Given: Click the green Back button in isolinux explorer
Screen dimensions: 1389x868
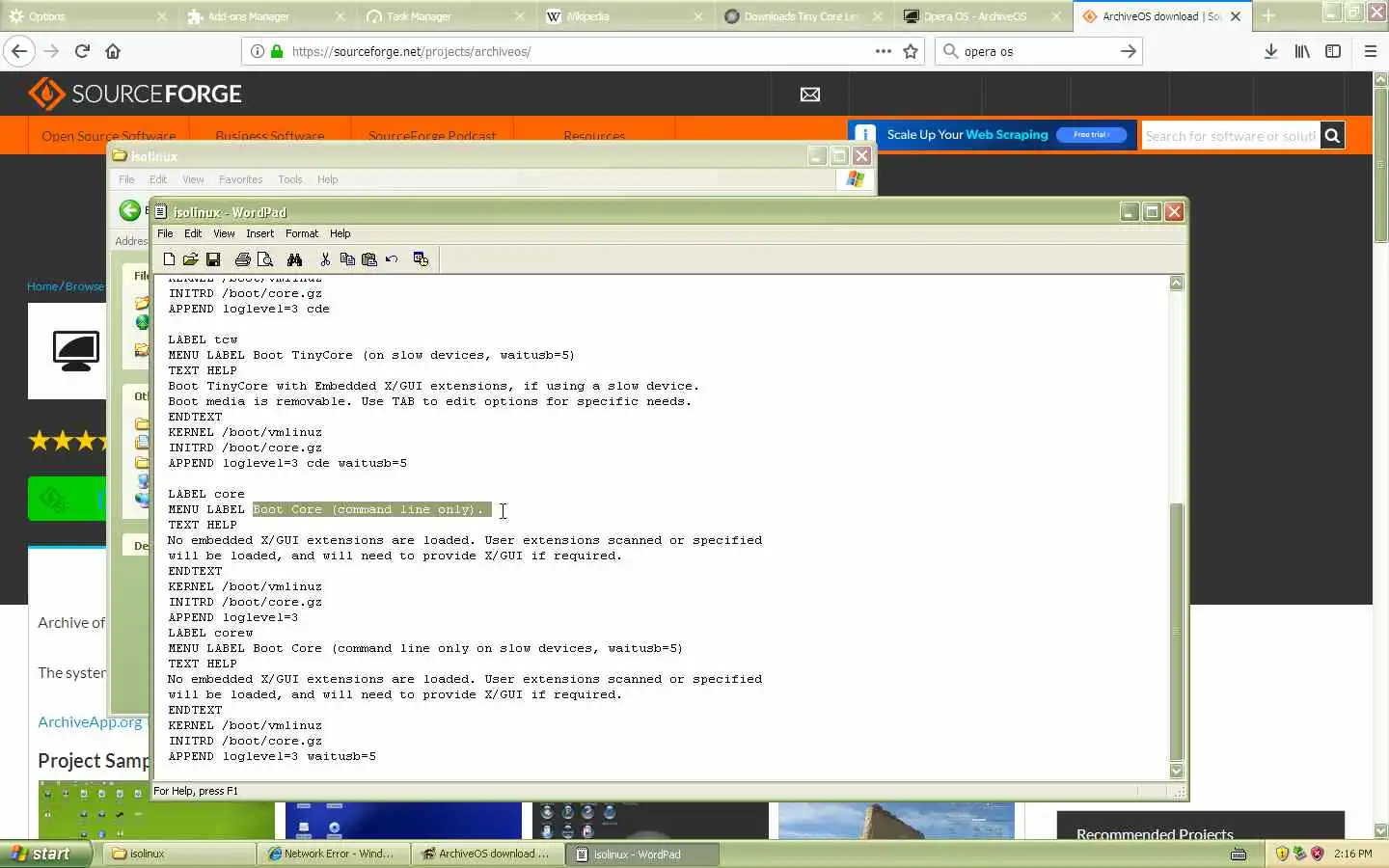Looking at the screenshot, I should (x=129, y=210).
